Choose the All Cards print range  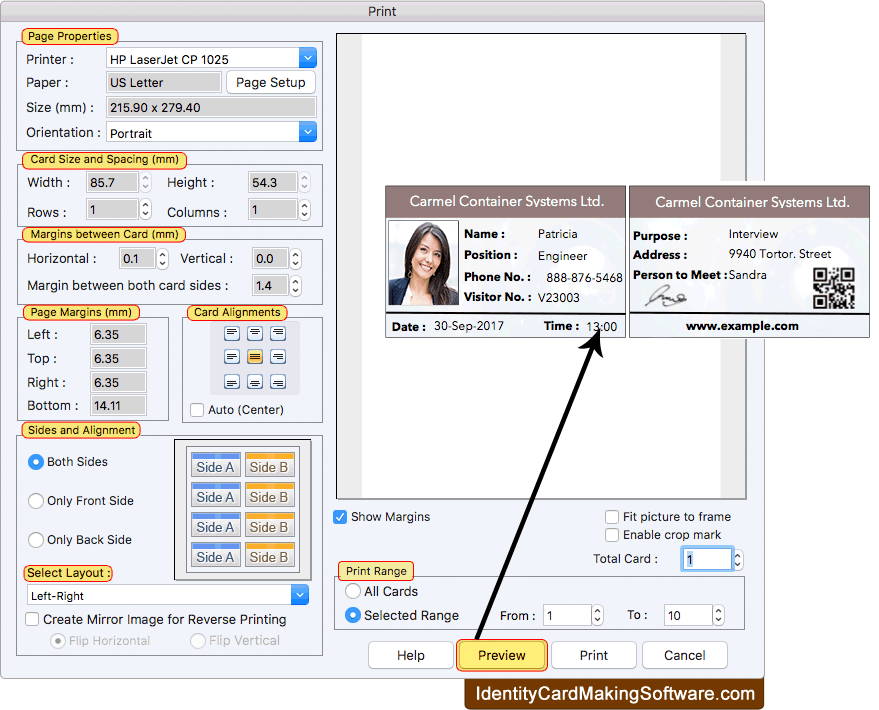352,591
